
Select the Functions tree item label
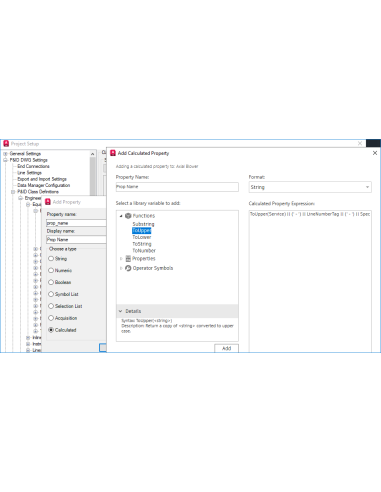144,216
